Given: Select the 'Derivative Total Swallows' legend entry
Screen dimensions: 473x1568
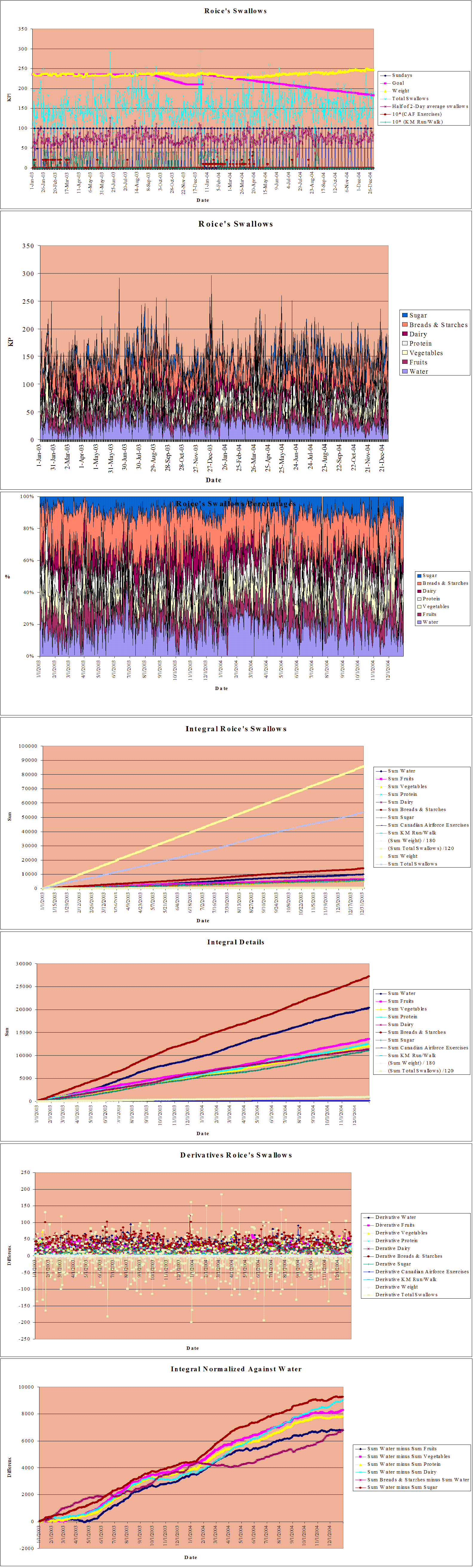Looking at the screenshot, I should pyautogui.click(x=406, y=1295).
